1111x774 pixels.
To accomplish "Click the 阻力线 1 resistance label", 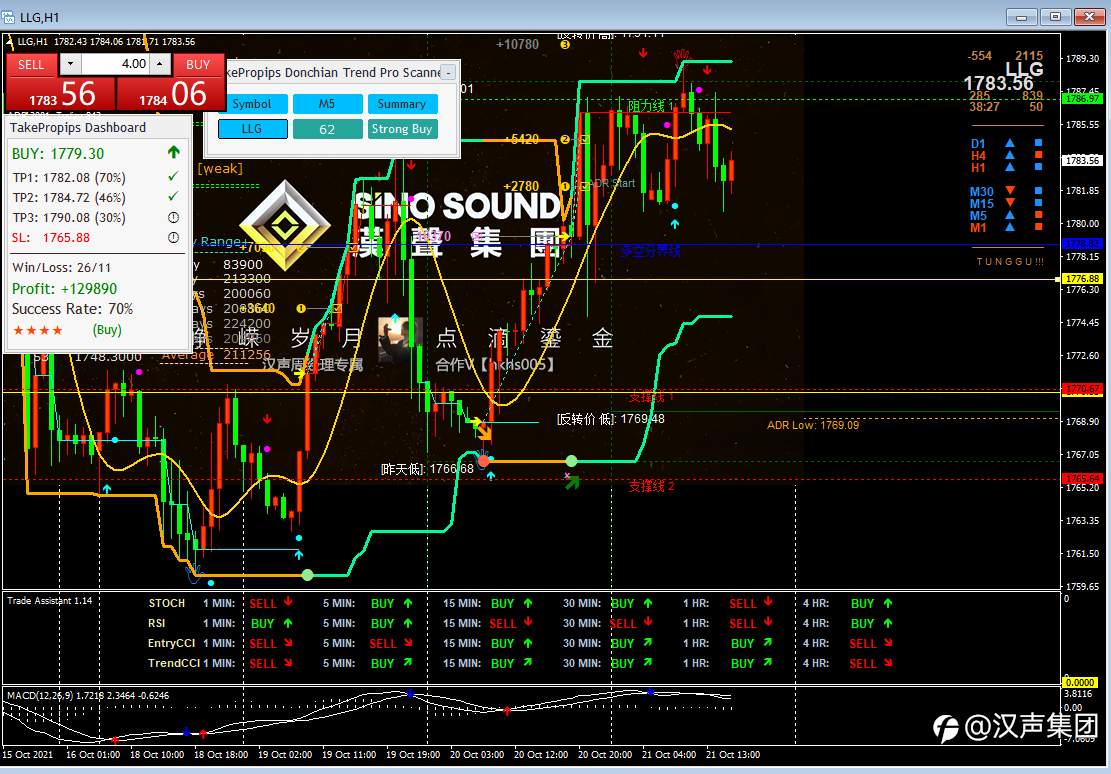I will pos(650,106).
